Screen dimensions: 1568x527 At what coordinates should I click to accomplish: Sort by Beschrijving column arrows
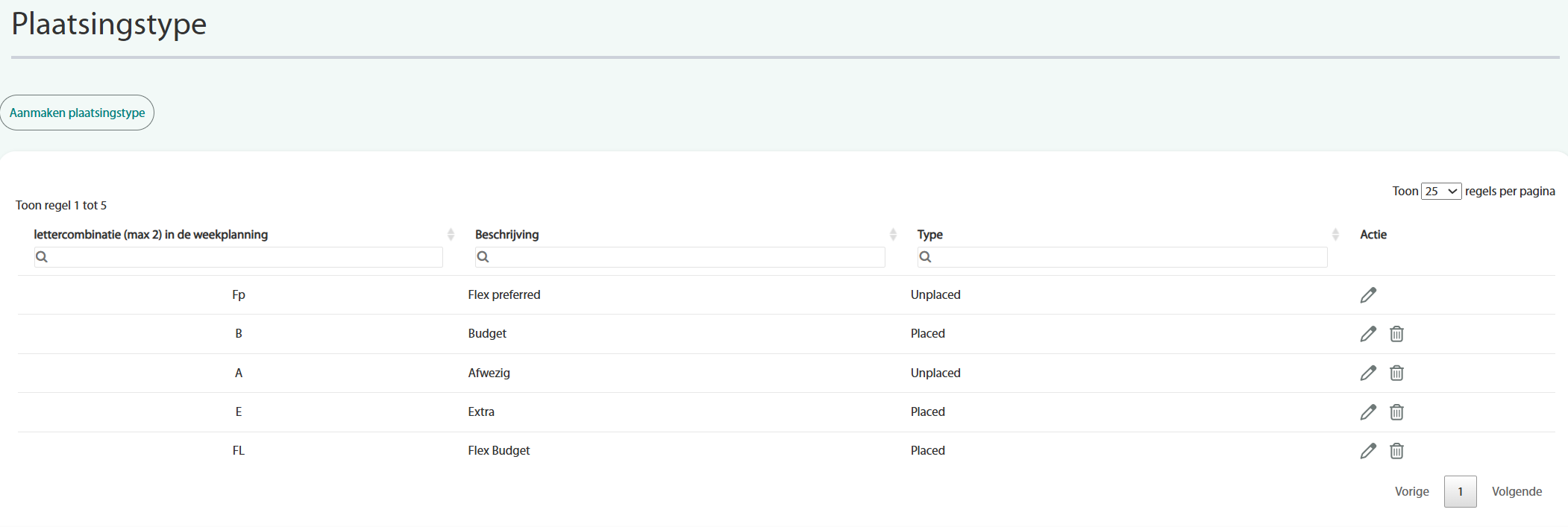[x=893, y=235]
